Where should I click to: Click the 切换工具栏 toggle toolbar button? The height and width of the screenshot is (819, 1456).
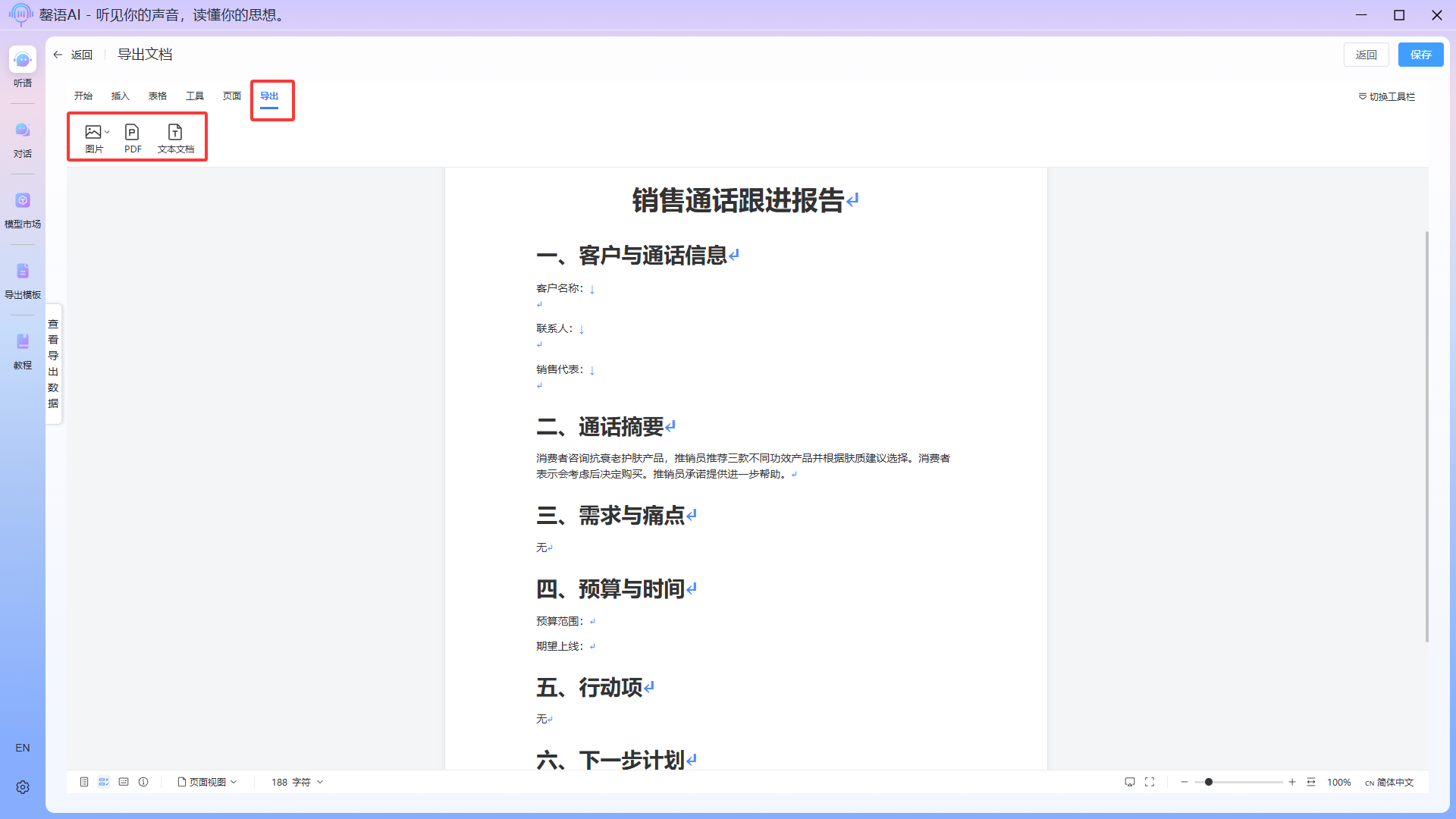(1386, 96)
